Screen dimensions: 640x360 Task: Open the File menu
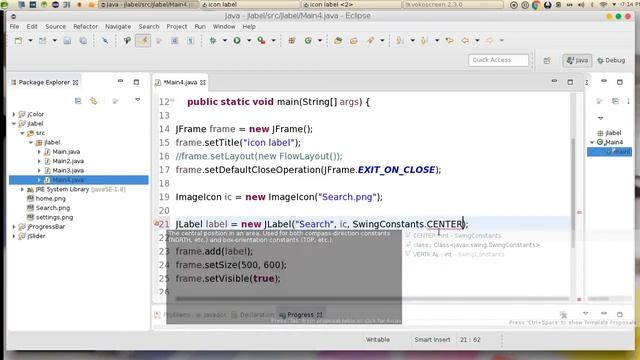tap(14, 27)
